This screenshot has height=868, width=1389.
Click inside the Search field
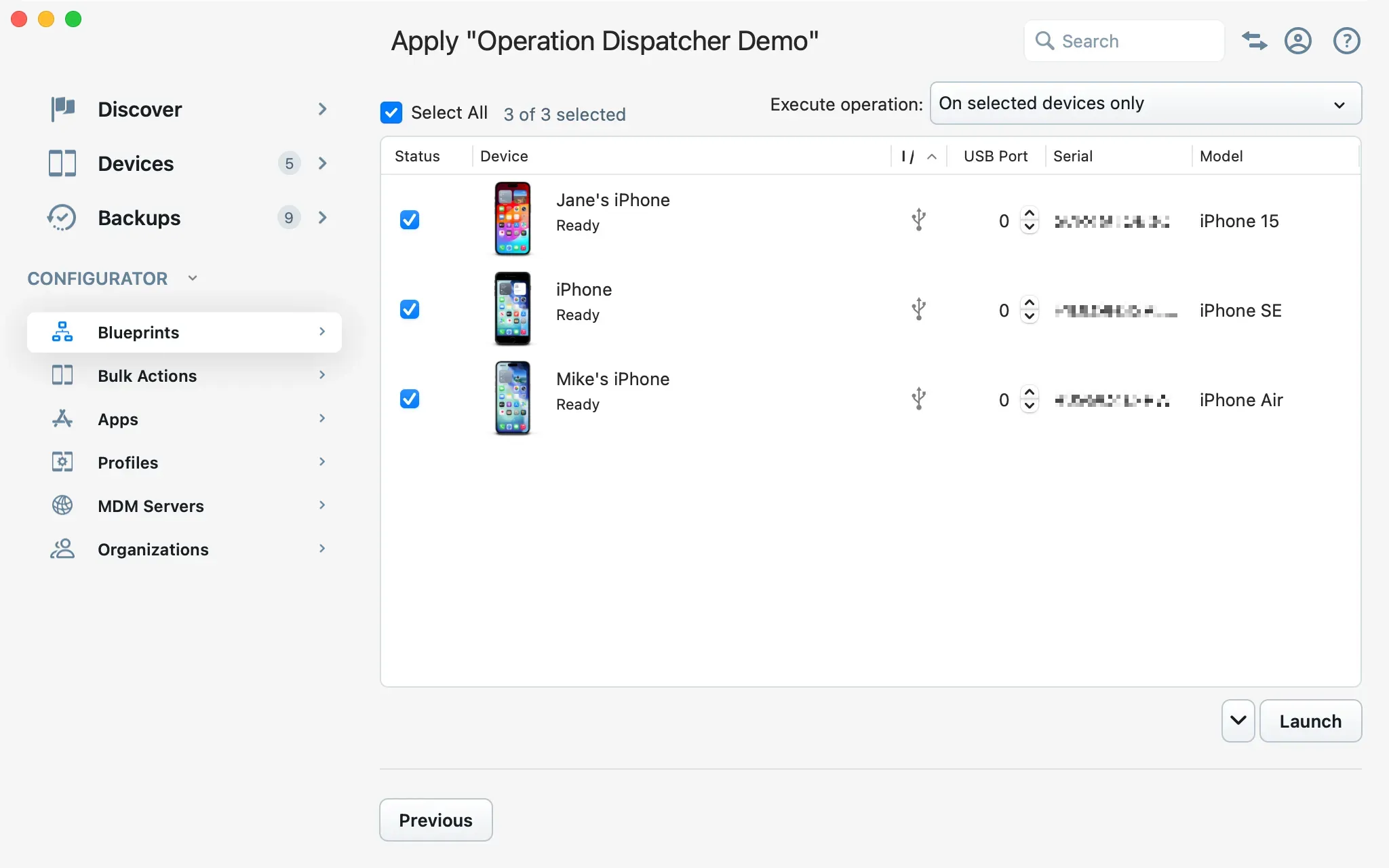tap(1126, 41)
